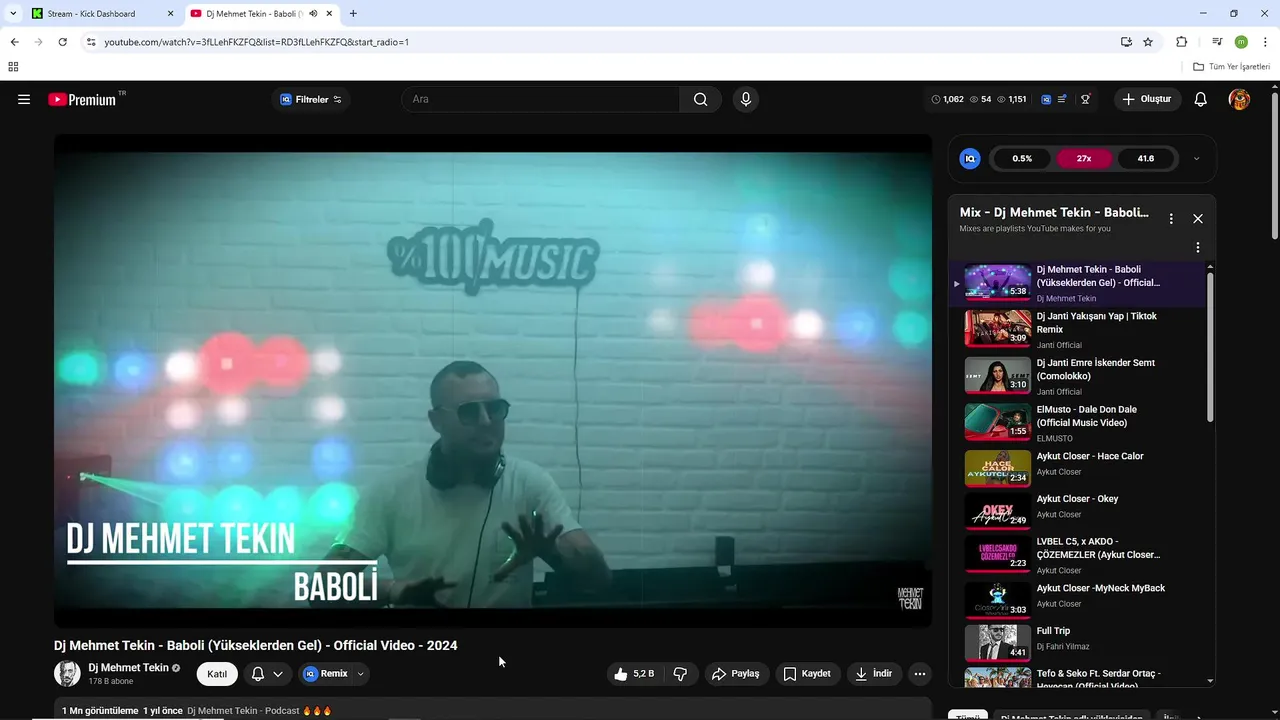Open Dj Mehmet Tekin channel avatar

(67, 673)
